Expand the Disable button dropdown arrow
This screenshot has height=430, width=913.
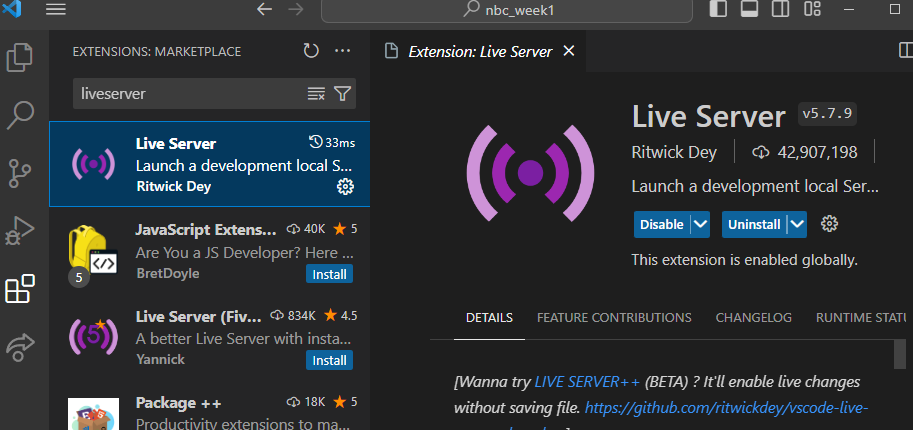point(700,224)
